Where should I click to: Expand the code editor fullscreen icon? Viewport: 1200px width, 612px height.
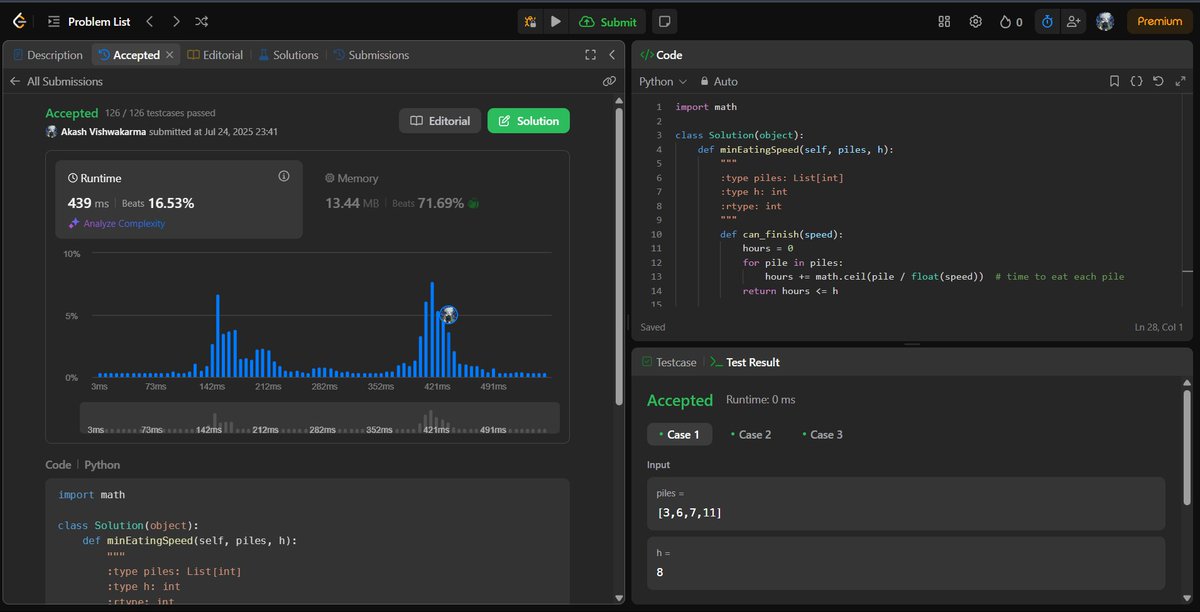[1179, 81]
